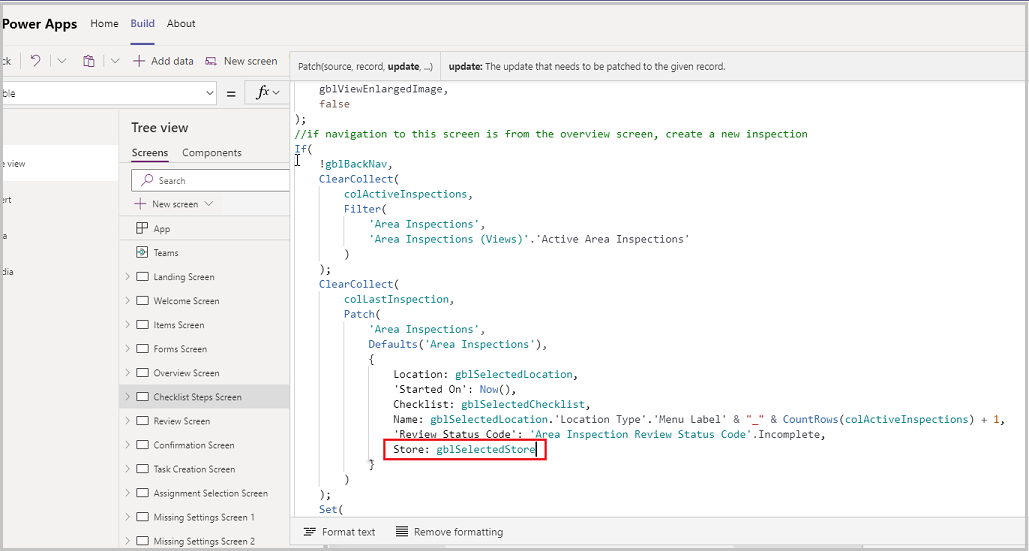Screen dimensions: 1029x551
Task: Click the Teams icon in tree
Action: point(142,253)
